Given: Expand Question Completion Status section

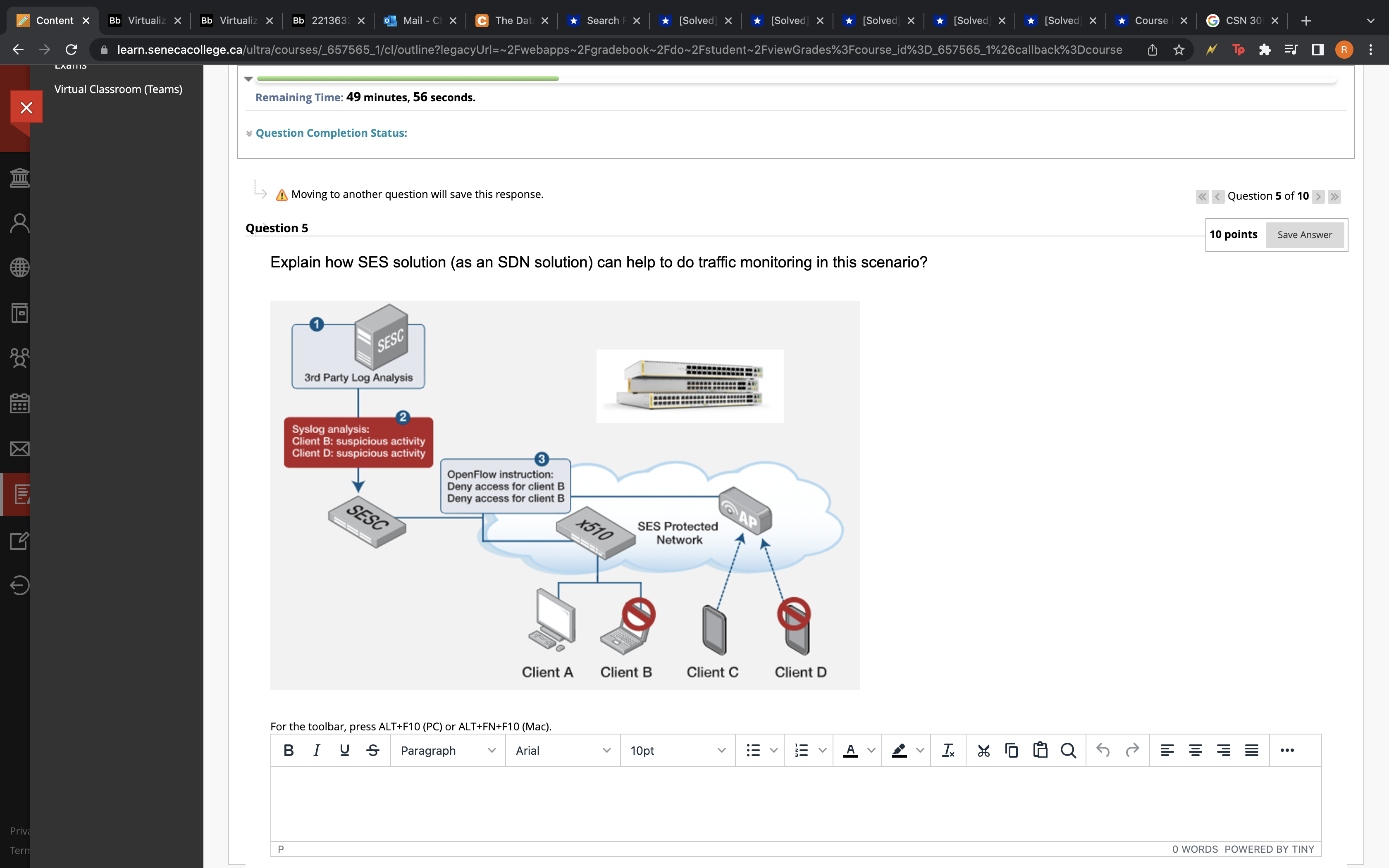Looking at the screenshot, I should [x=331, y=133].
